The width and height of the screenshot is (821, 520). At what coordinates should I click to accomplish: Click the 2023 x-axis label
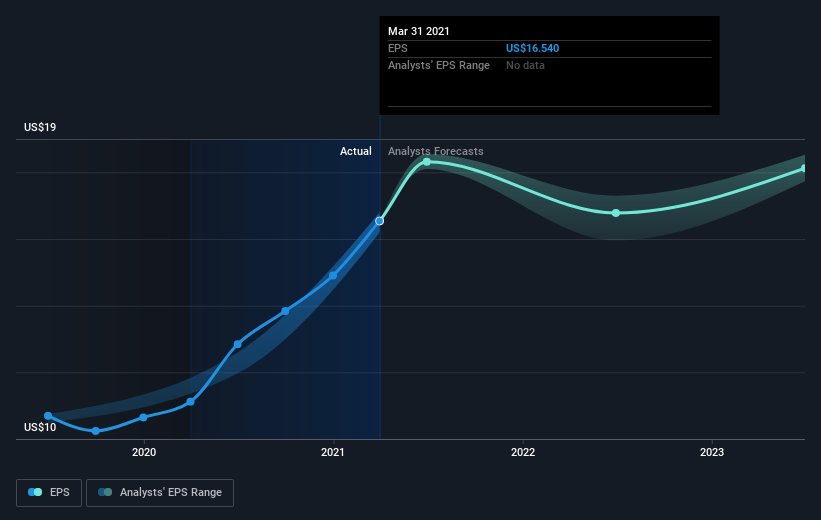tap(712, 452)
